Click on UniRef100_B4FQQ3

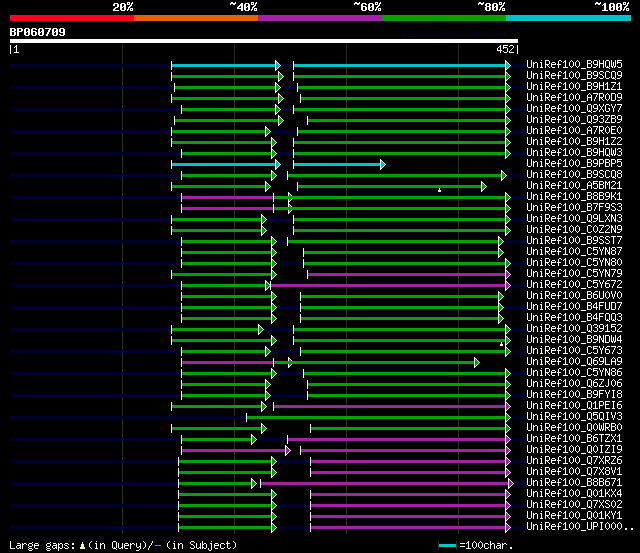(x=574, y=318)
